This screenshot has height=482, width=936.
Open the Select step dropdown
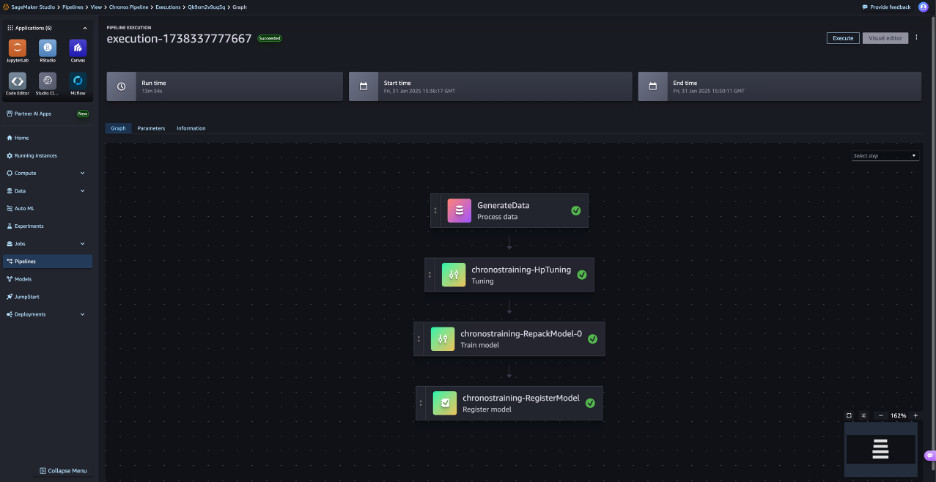click(884, 156)
